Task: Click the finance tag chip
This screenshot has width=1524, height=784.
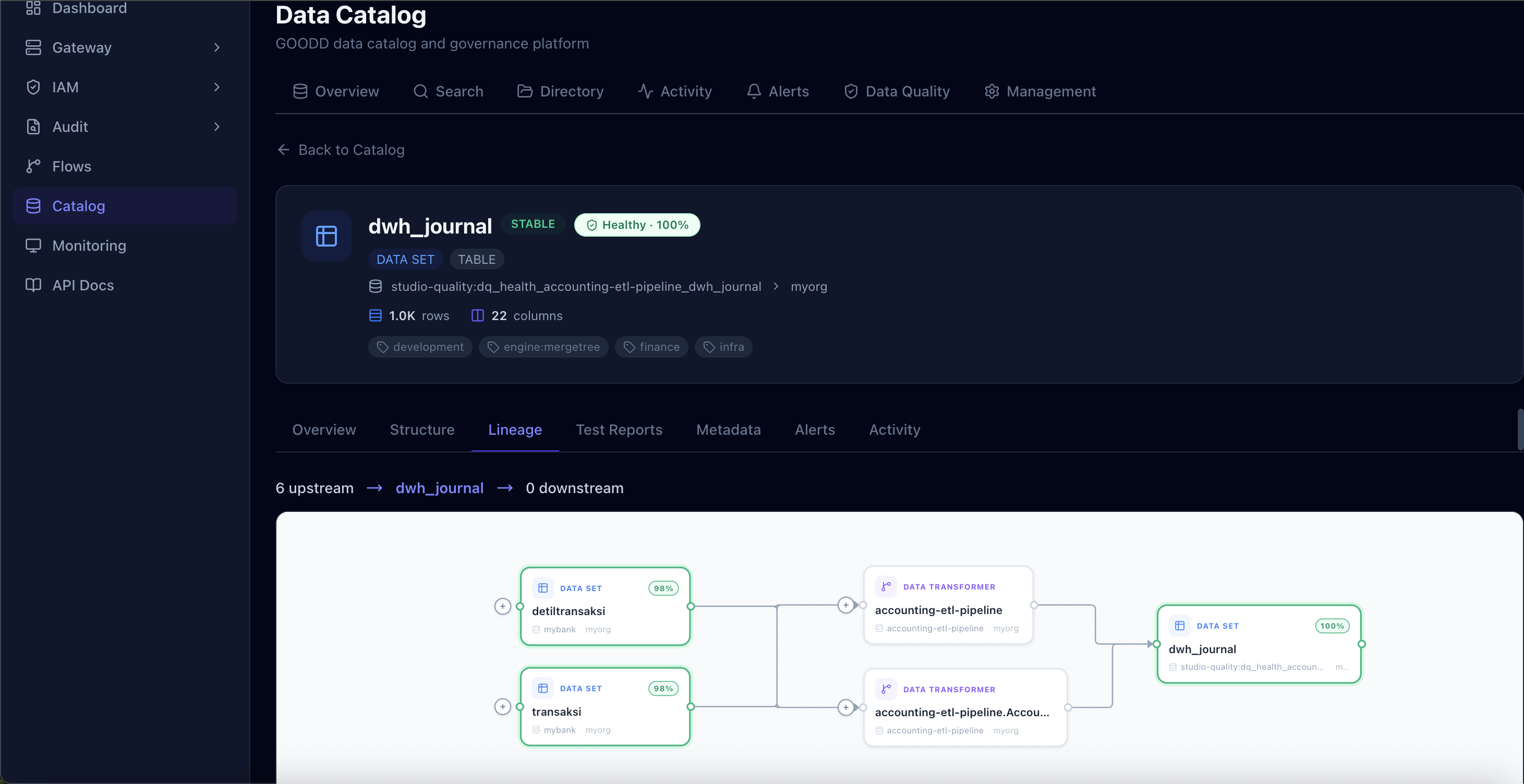Action: pyautogui.click(x=651, y=347)
